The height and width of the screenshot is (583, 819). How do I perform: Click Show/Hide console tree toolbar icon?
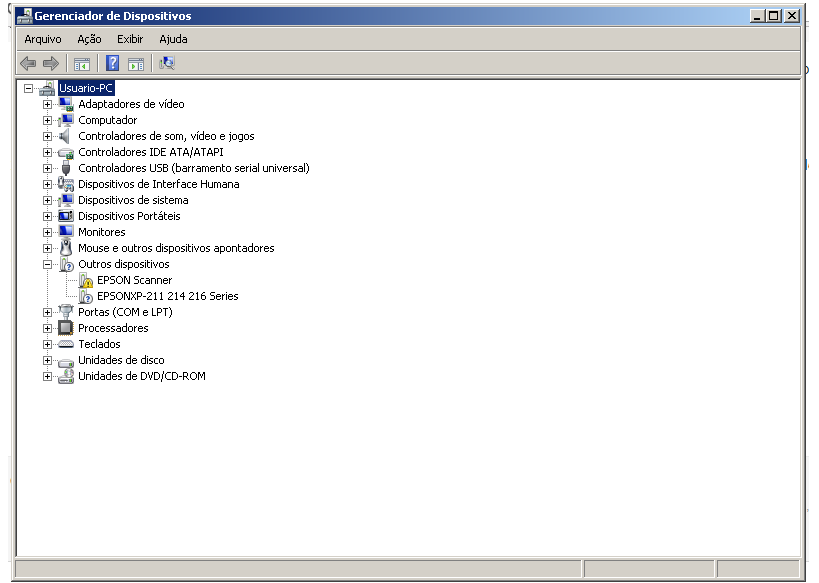pyautogui.click(x=82, y=64)
